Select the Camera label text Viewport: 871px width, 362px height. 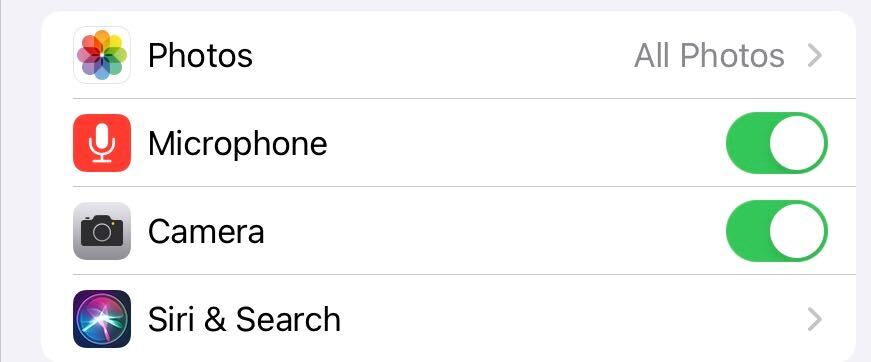point(206,232)
